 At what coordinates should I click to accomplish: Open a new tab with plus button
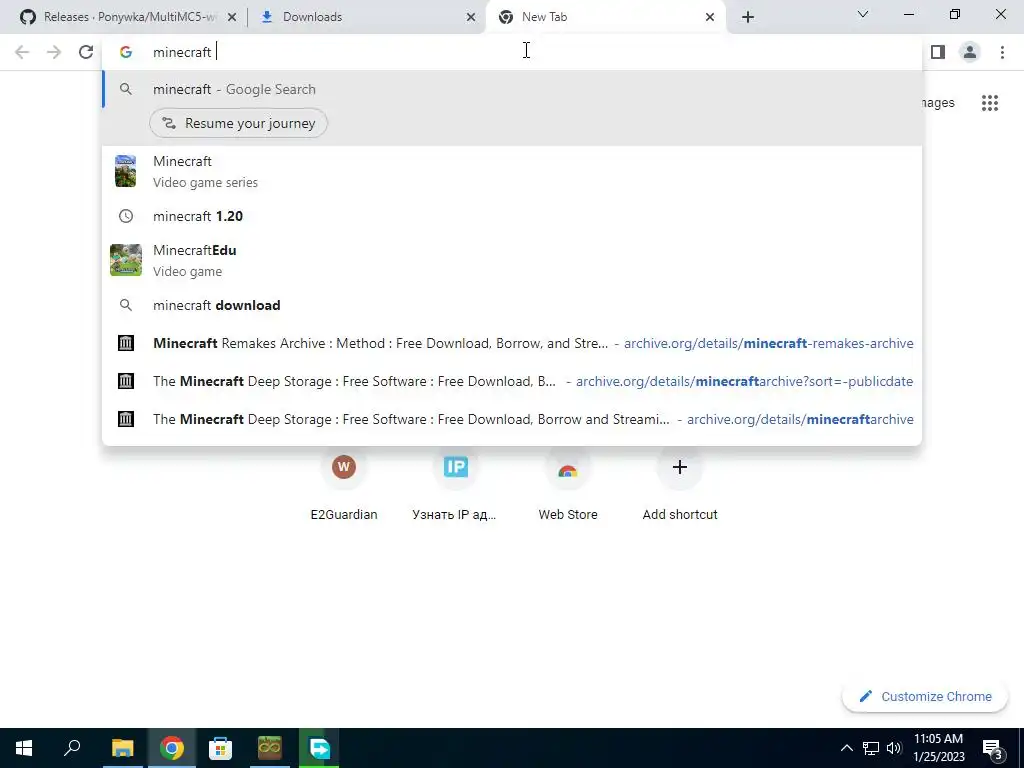pos(748,17)
